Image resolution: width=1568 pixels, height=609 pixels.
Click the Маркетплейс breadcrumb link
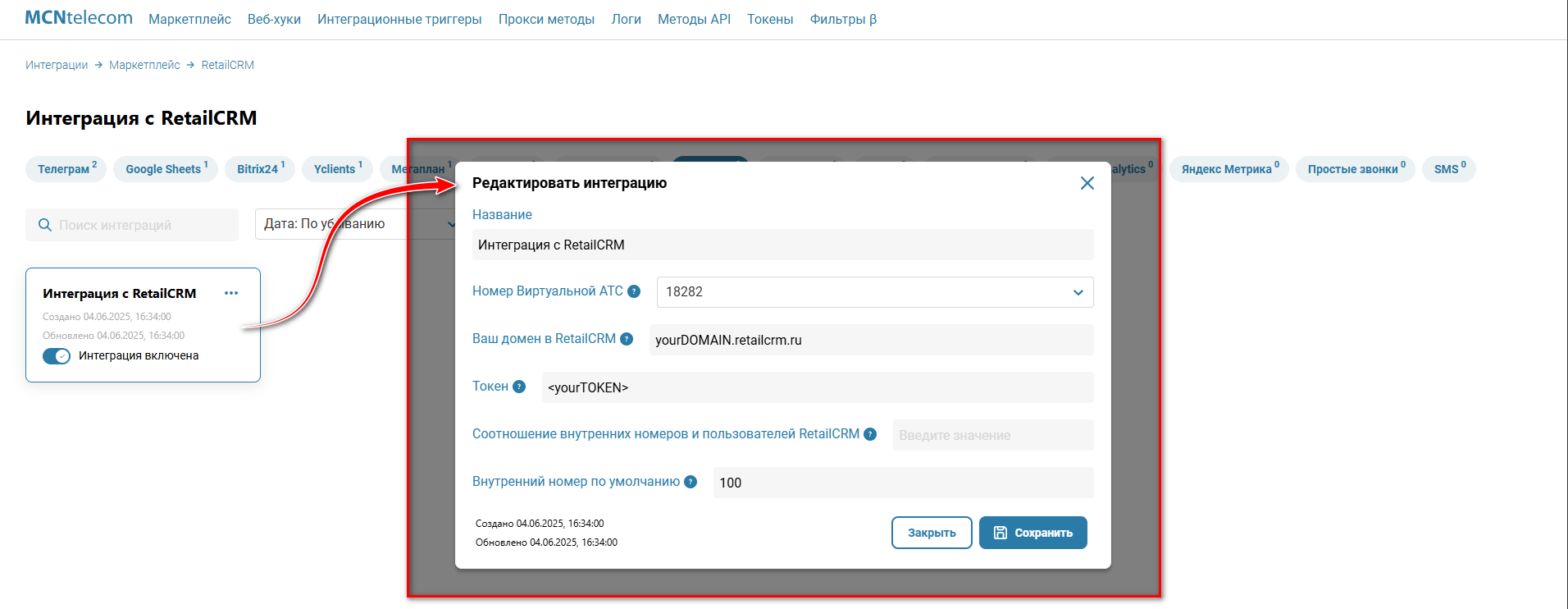[144, 65]
